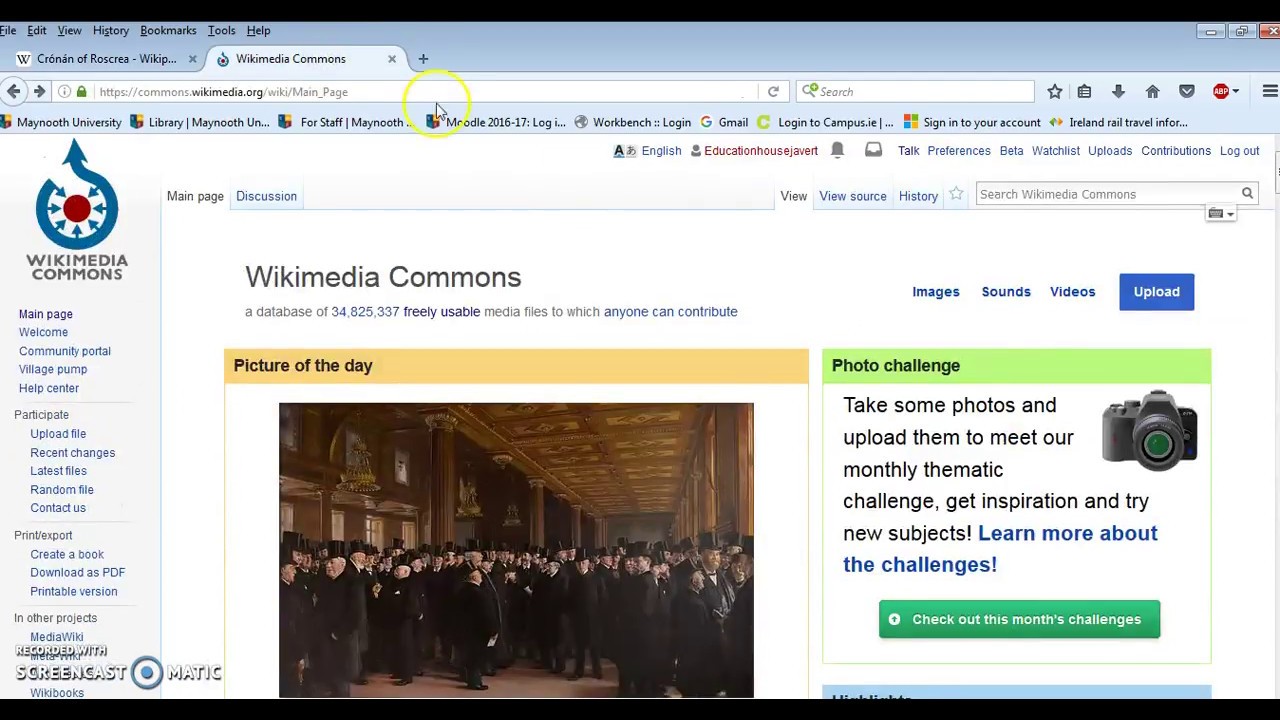Click the Wikimedia Commons logo

point(77,211)
